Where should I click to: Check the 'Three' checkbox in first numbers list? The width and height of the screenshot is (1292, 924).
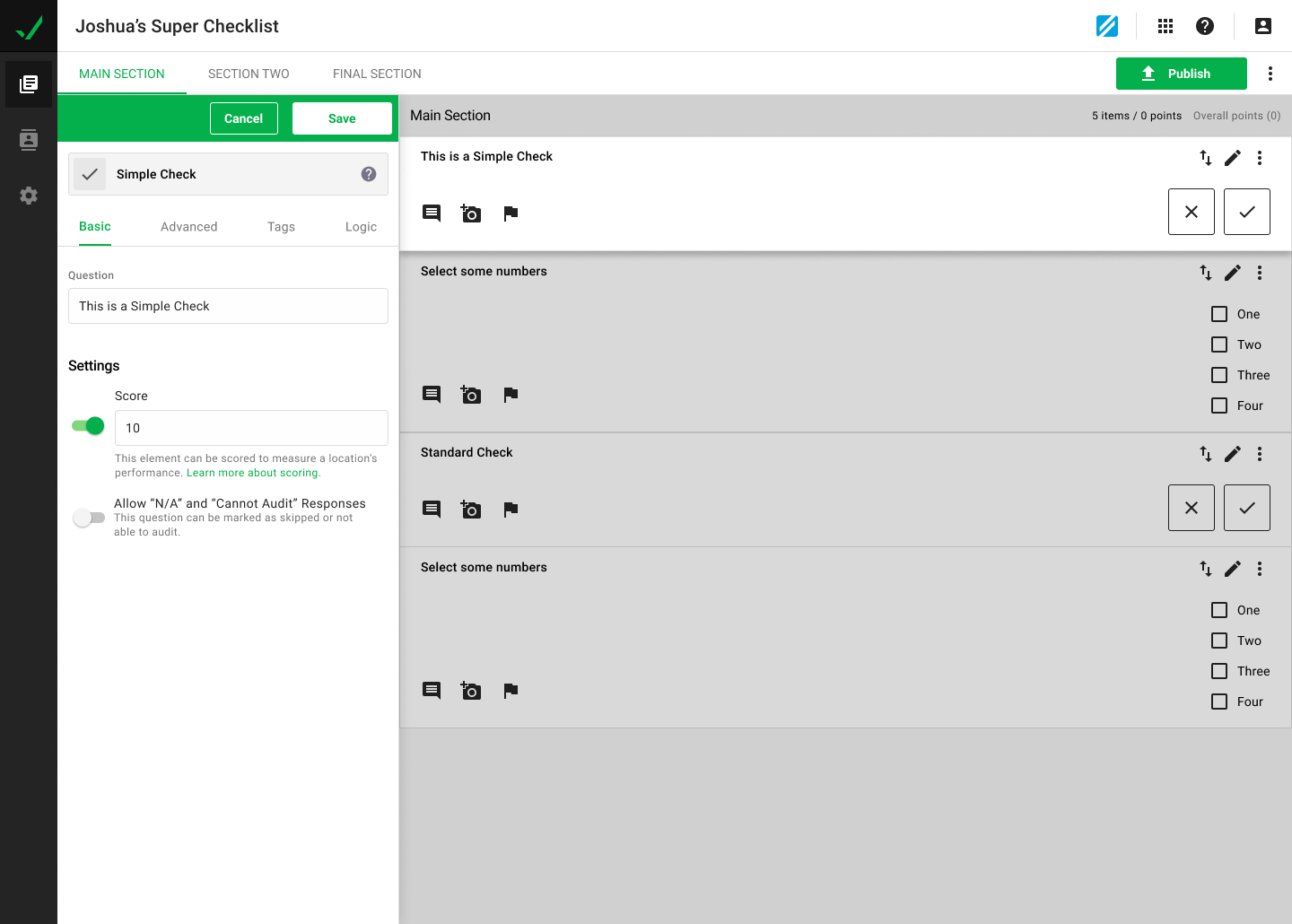tap(1219, 375)
